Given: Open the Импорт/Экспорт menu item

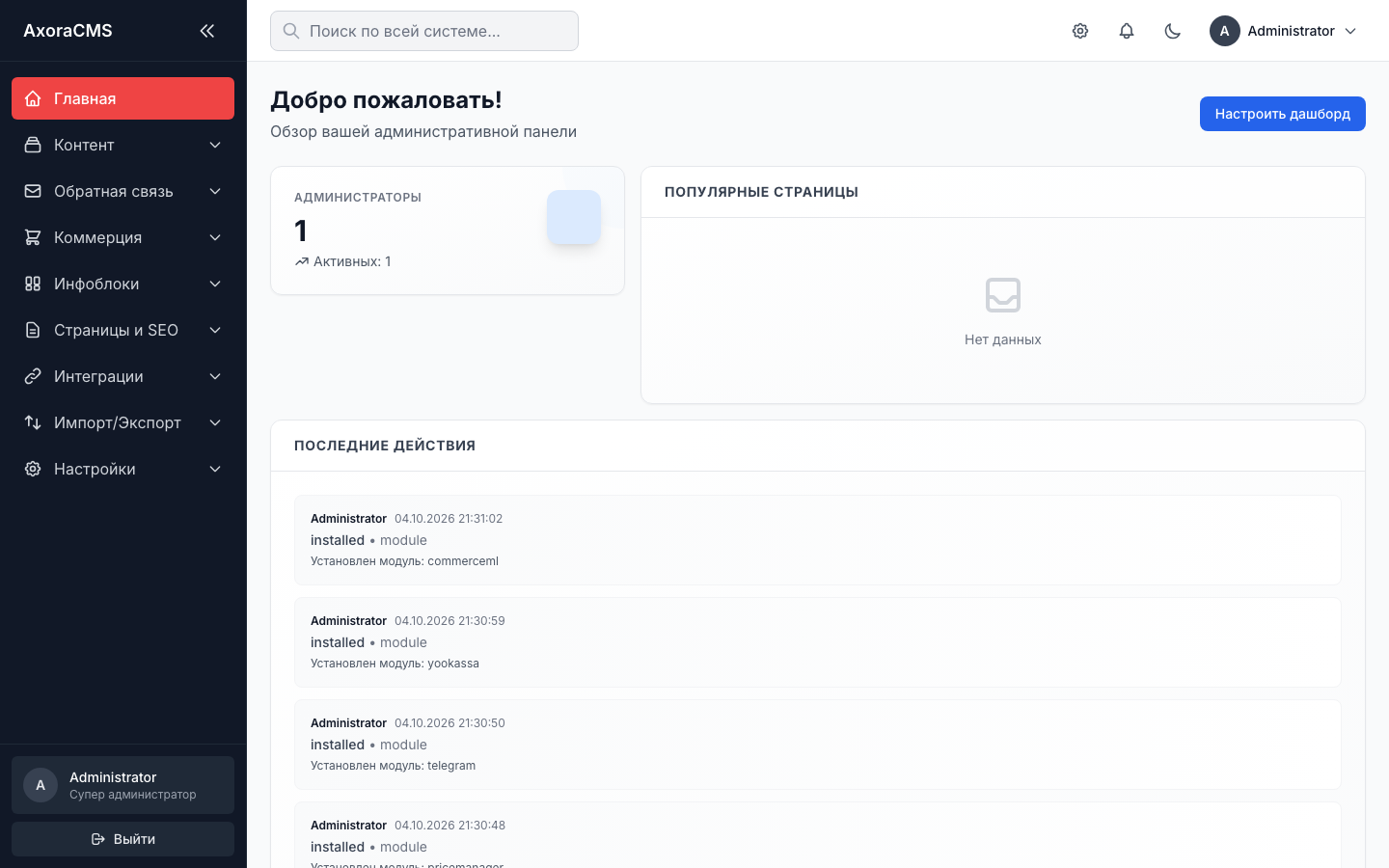Looking at the screenshot, I should pyautogui.click(x=123, y=422).
